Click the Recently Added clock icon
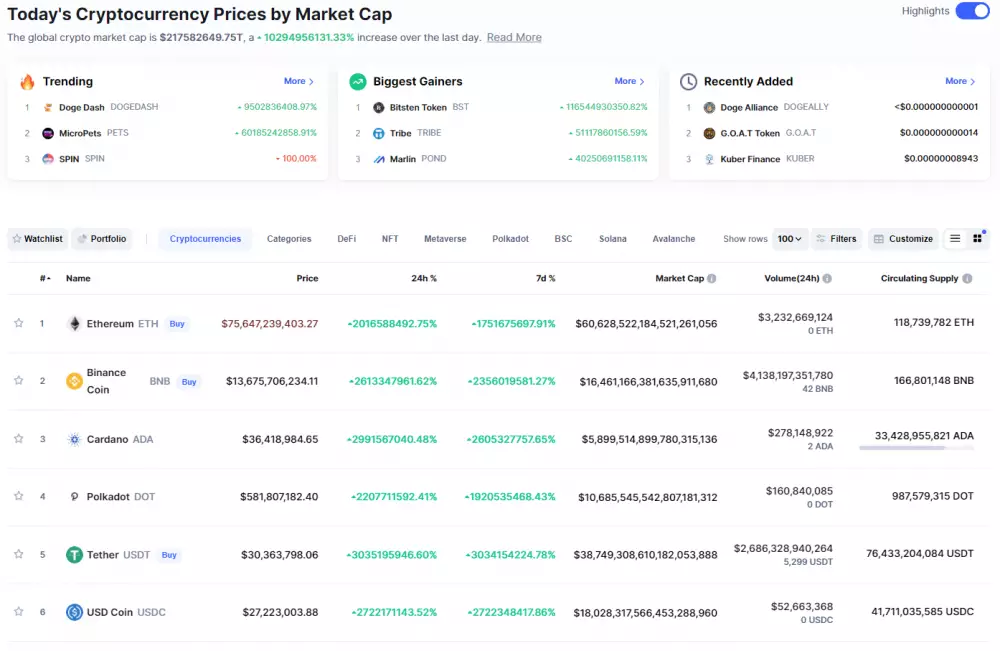The width and height of the screenshot is (1000, 651). (x=690, y=81)
